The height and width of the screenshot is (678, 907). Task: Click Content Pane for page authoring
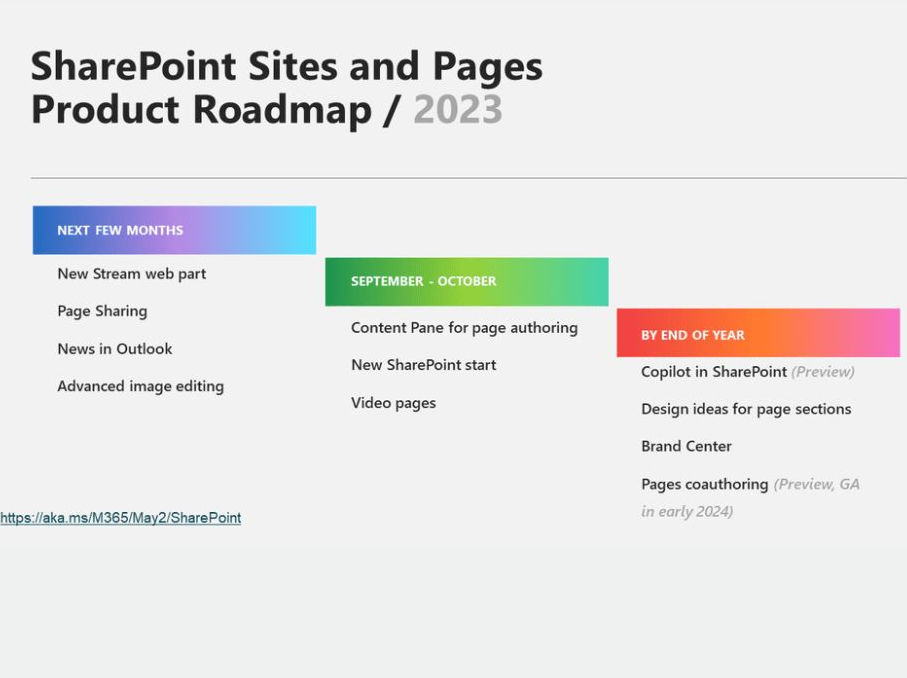click(x=464, y=327)
